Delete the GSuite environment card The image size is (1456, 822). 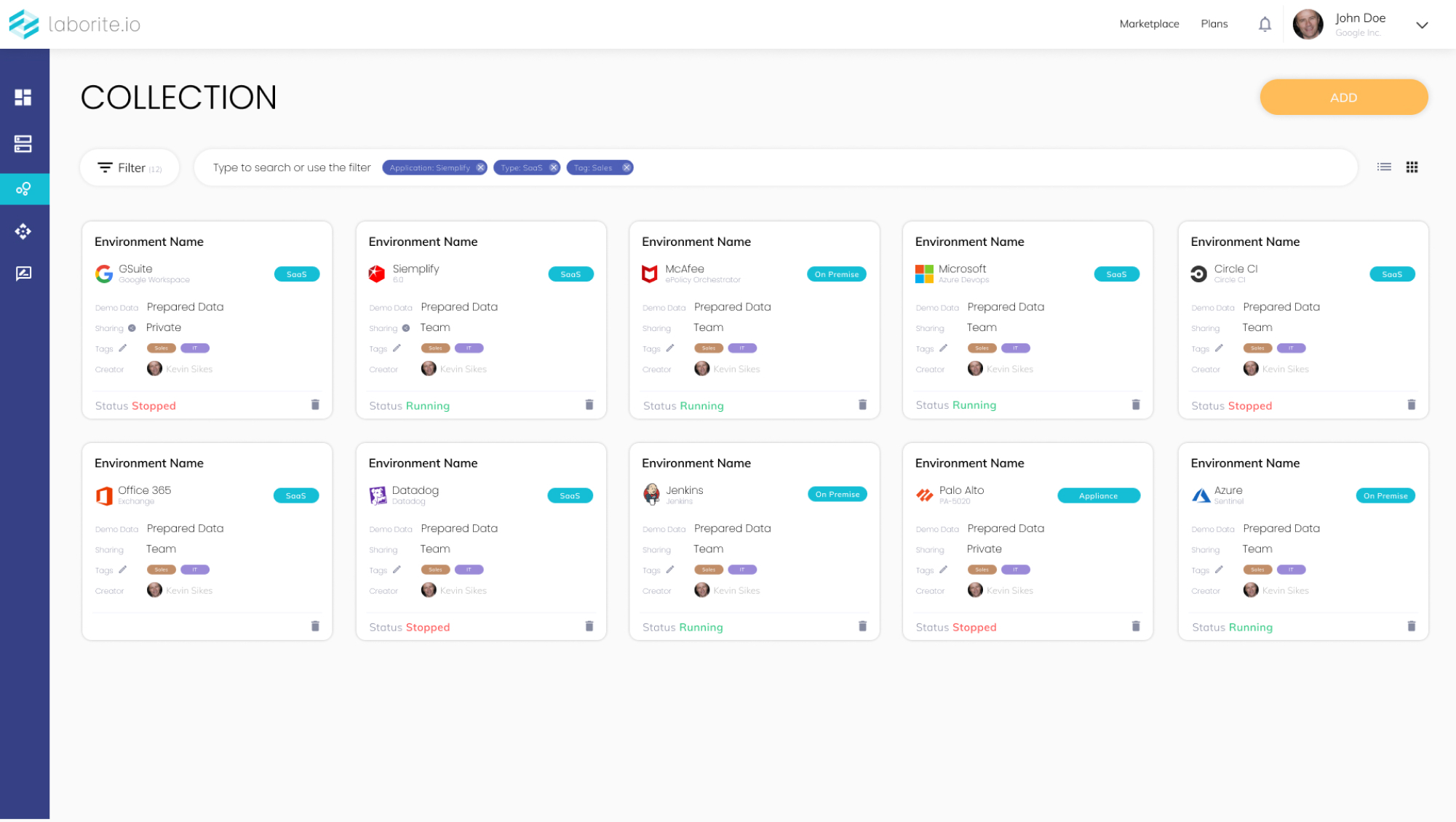tap(315, 404)
